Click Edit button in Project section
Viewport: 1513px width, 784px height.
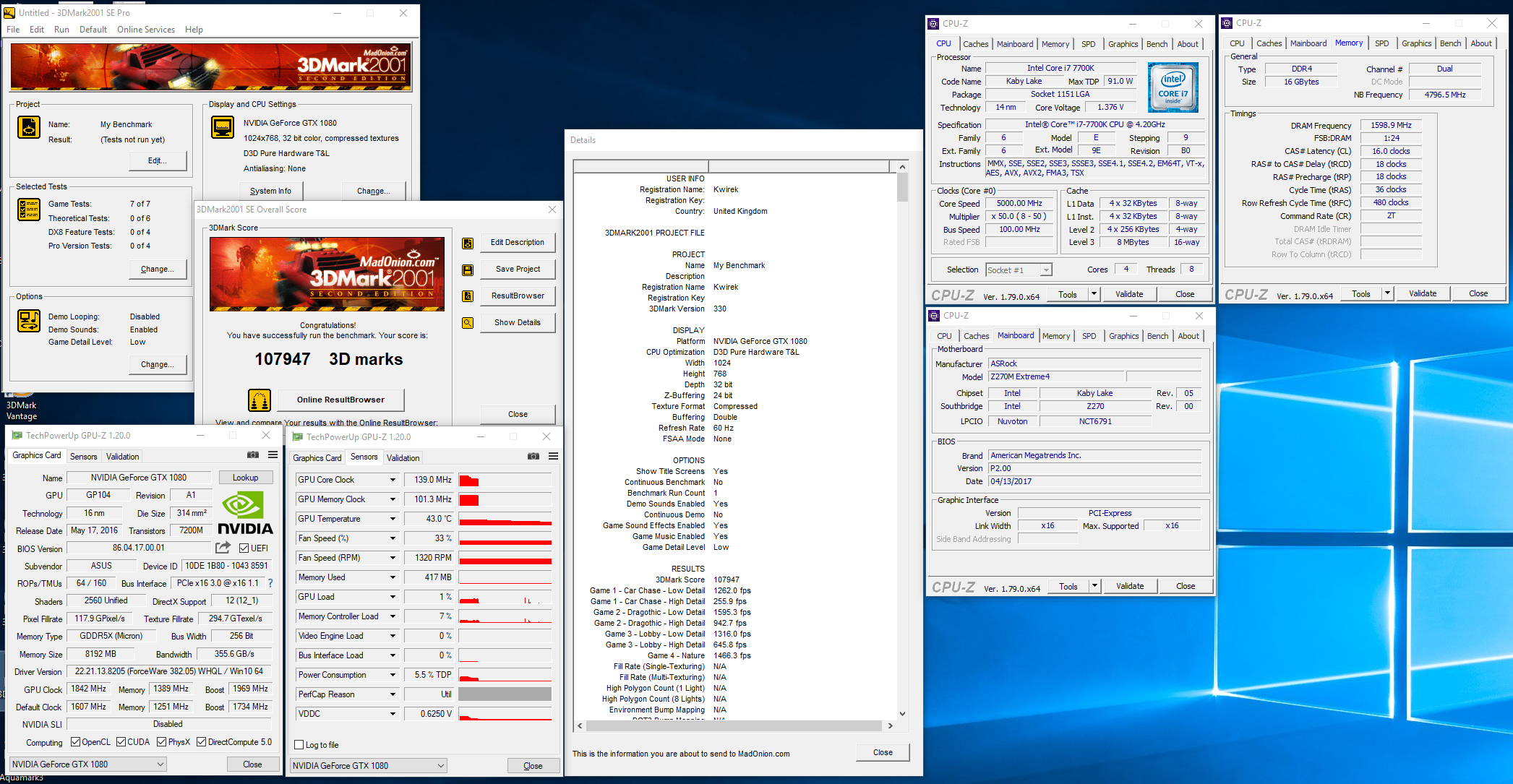click(x=158, y=160)
